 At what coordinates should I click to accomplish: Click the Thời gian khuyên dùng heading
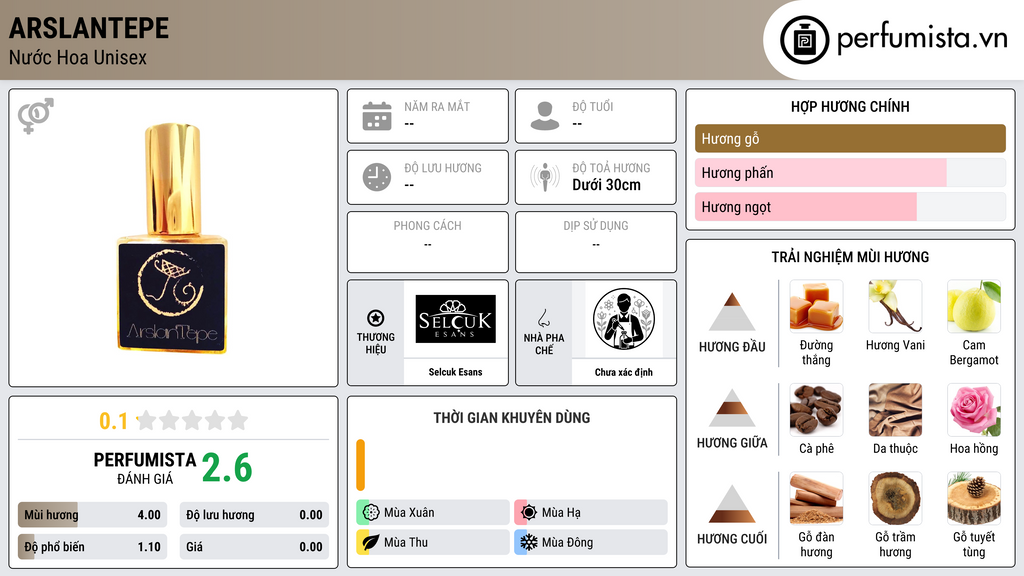pyautogui.click(x=512, y=418)
